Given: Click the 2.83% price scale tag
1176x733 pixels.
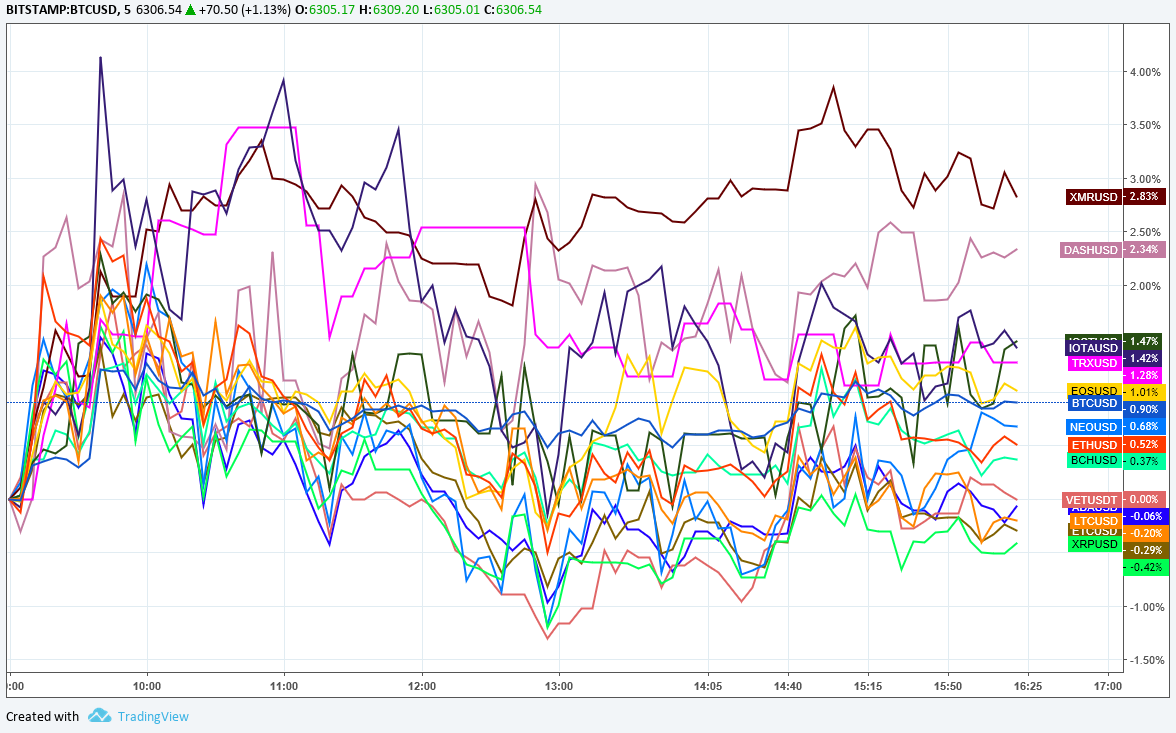Looking at the screenshot, I should [x=1144, y=197].
